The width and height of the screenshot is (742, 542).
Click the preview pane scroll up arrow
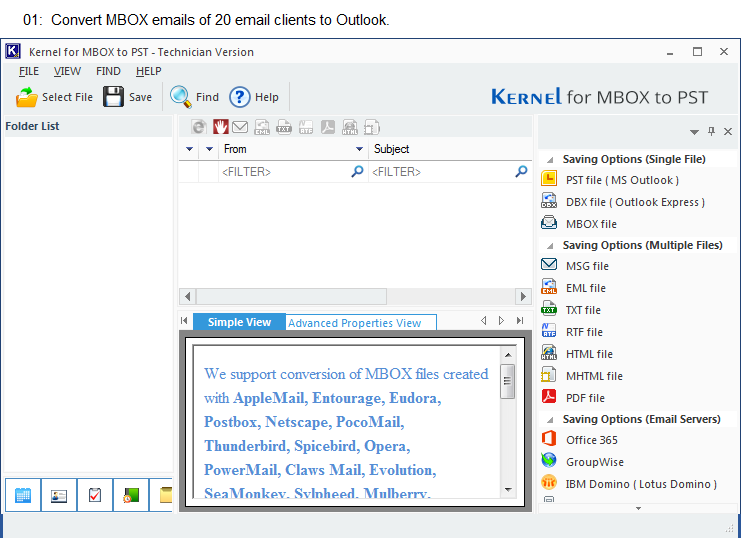(508, 355)
